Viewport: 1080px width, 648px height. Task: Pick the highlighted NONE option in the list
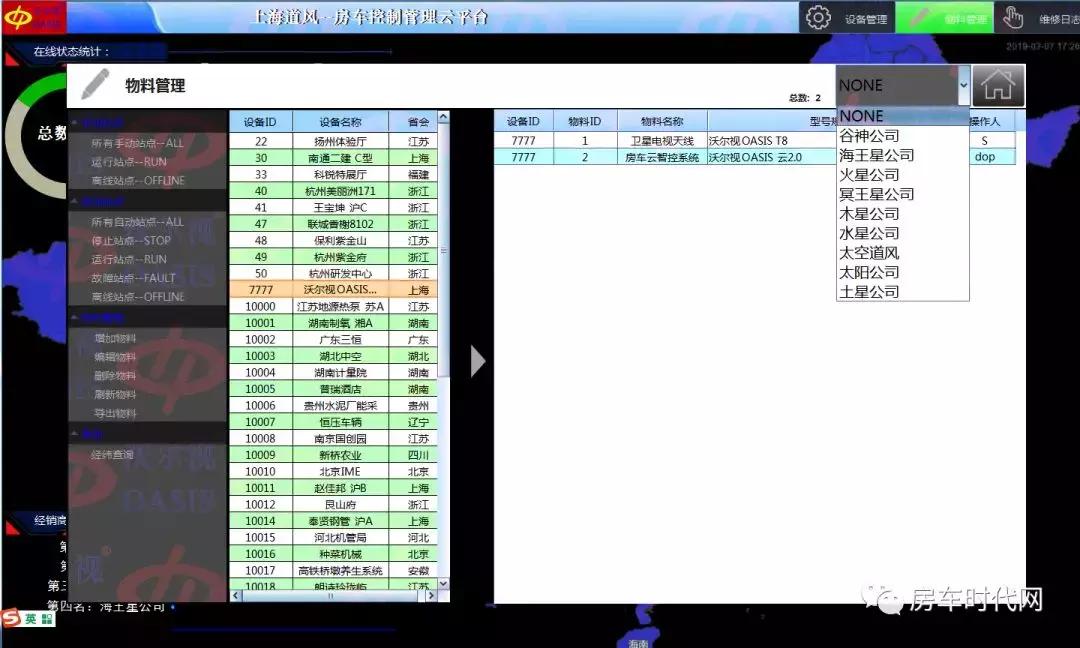tap(902, 116)
